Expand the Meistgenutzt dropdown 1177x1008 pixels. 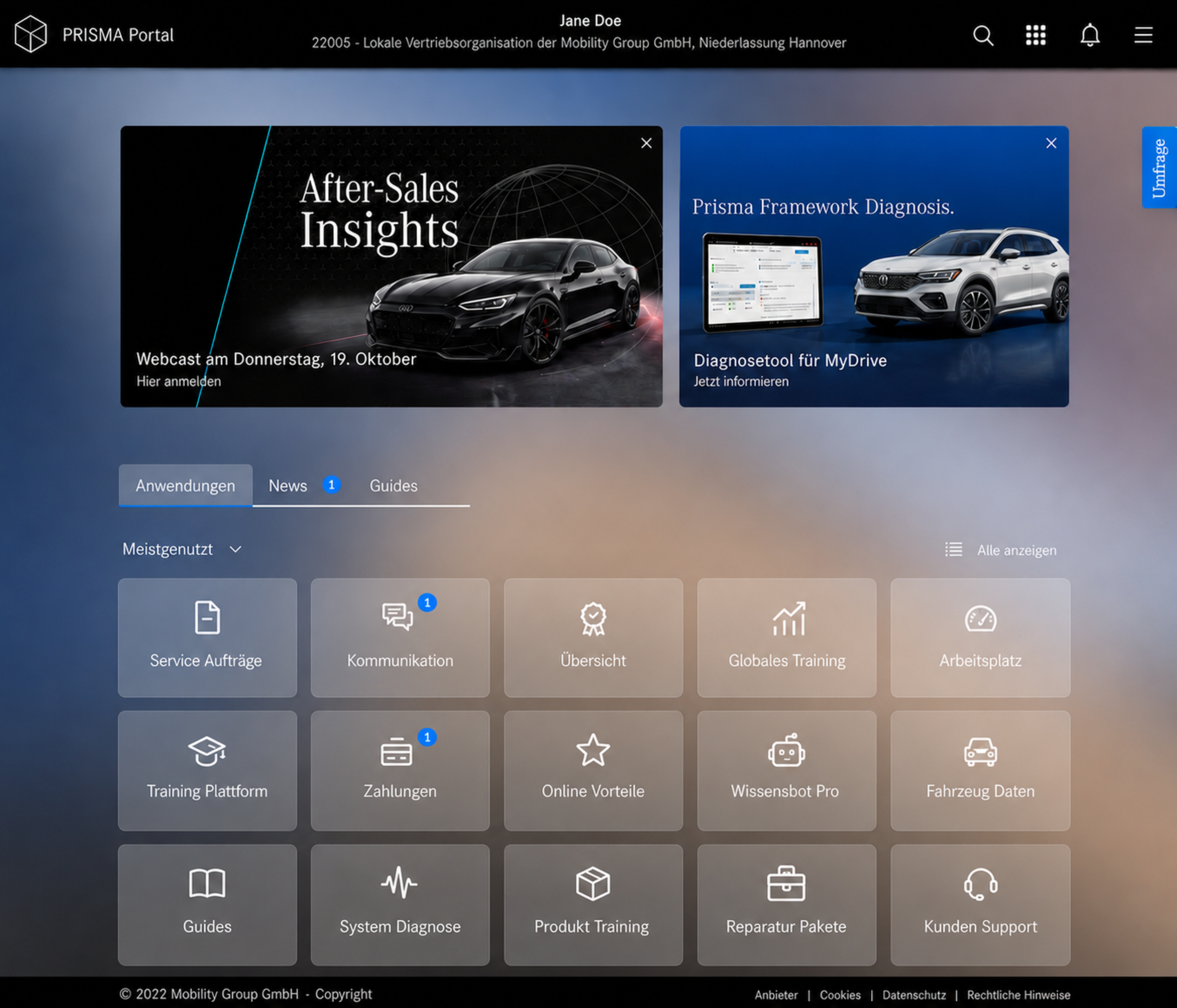point(182,549)
